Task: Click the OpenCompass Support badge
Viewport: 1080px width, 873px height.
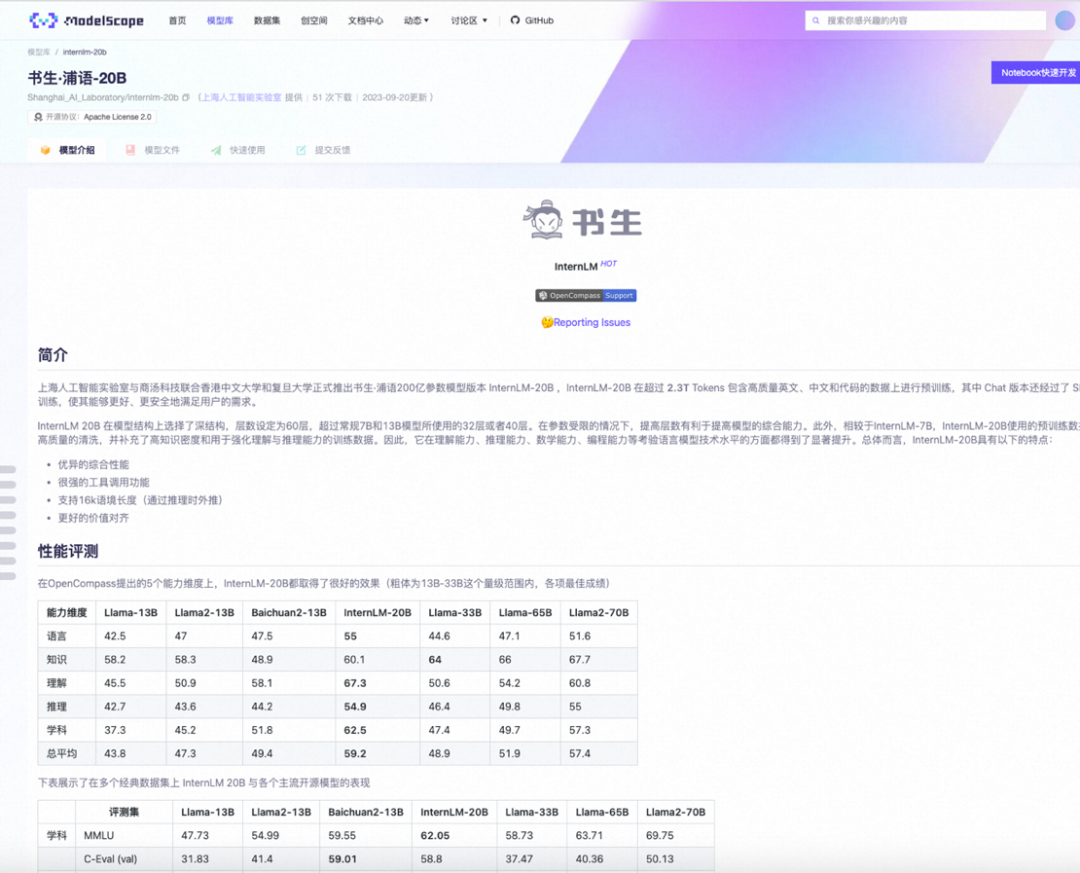Action: pyautogui.click(x=584, y=295)
